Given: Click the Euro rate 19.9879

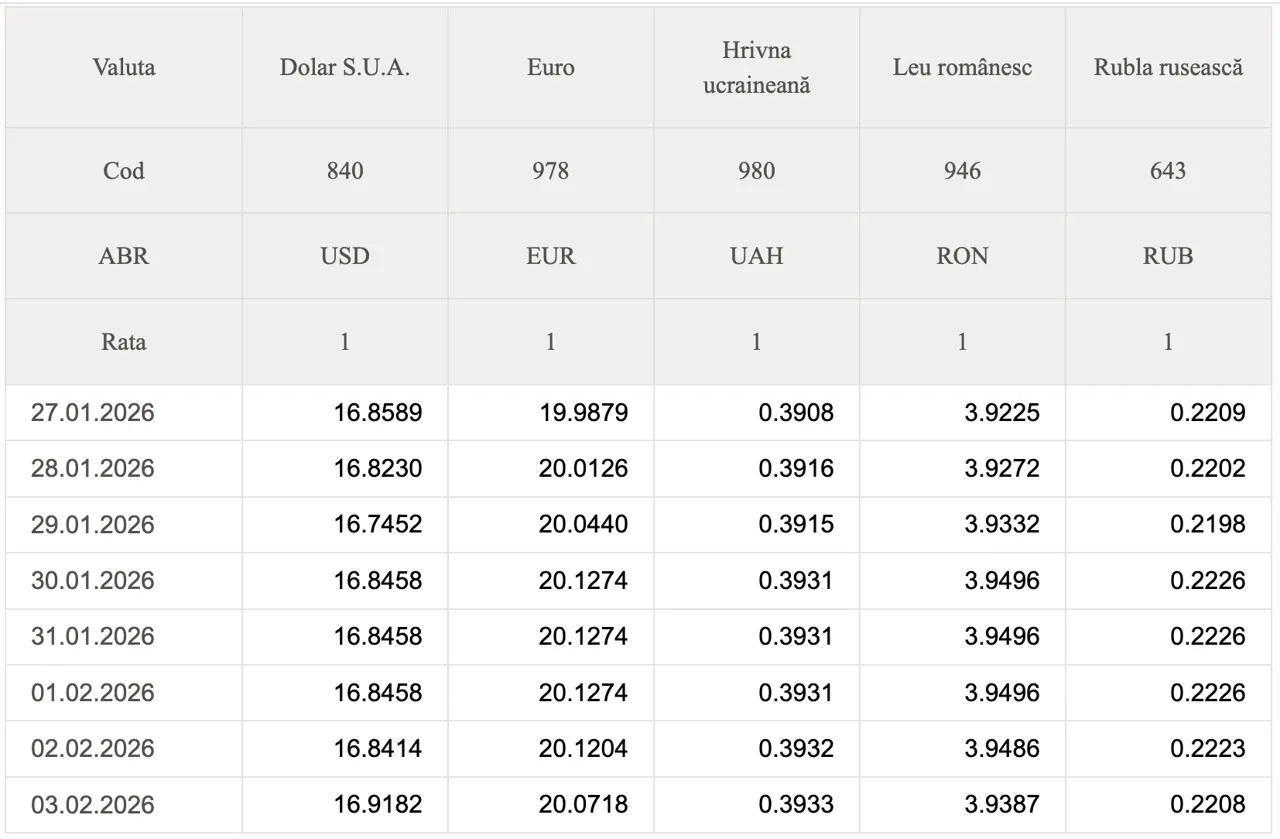Looking at the screenshot, I should 583,413.
